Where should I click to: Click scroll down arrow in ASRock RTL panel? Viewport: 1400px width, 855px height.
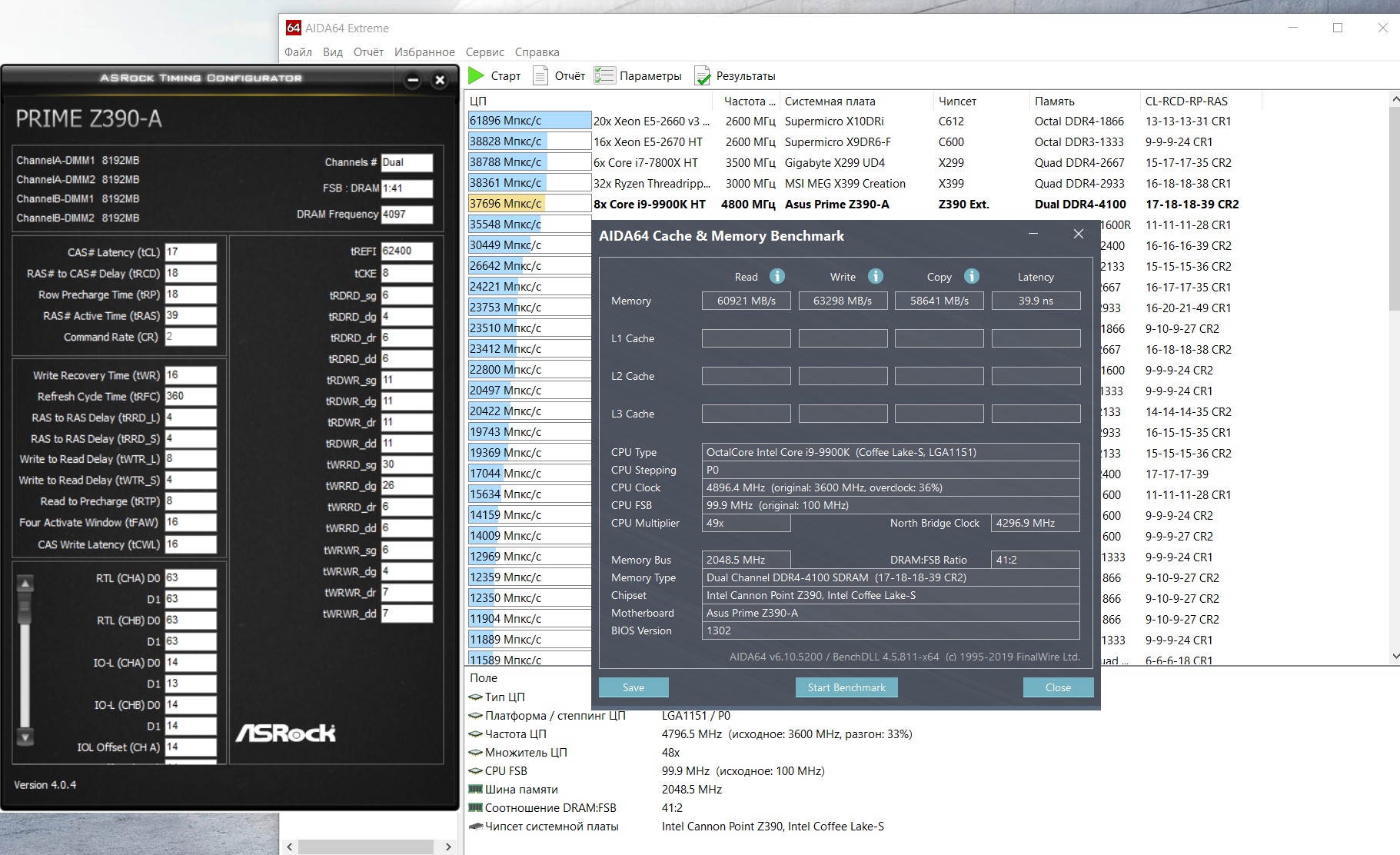[x=25, y=737]
